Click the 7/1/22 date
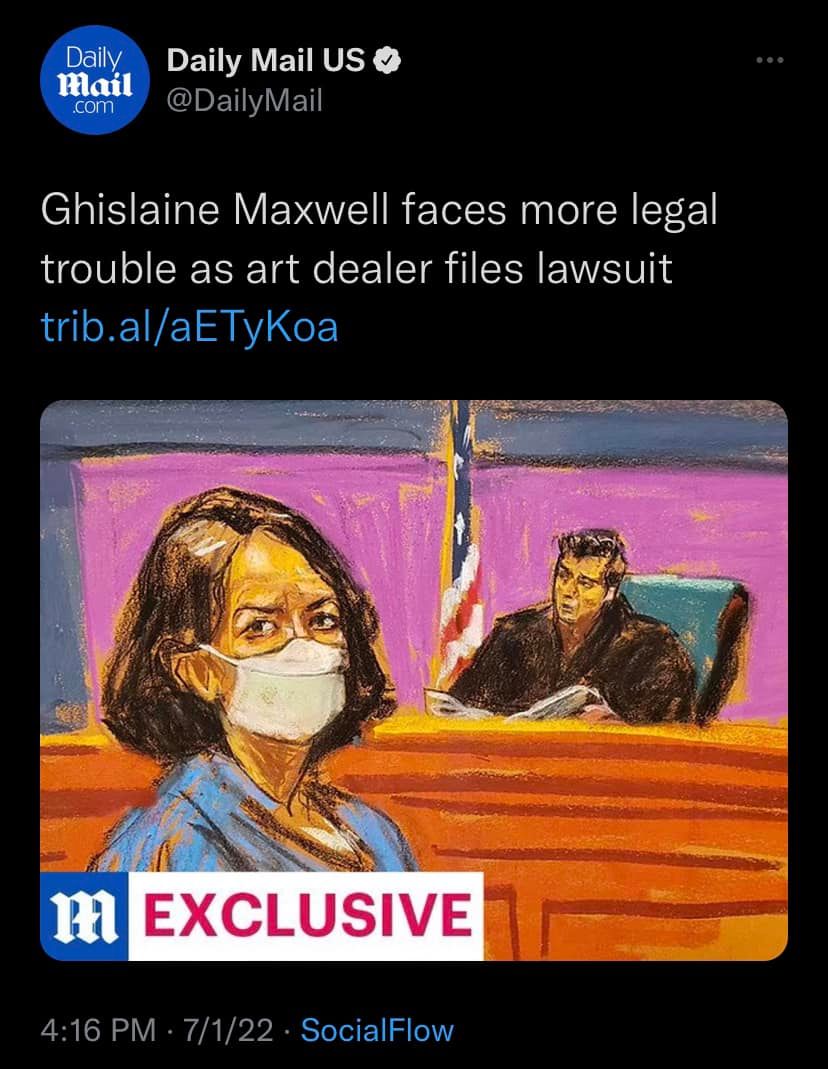Viewport: 828px width, 1069px height. [228, 1029]
